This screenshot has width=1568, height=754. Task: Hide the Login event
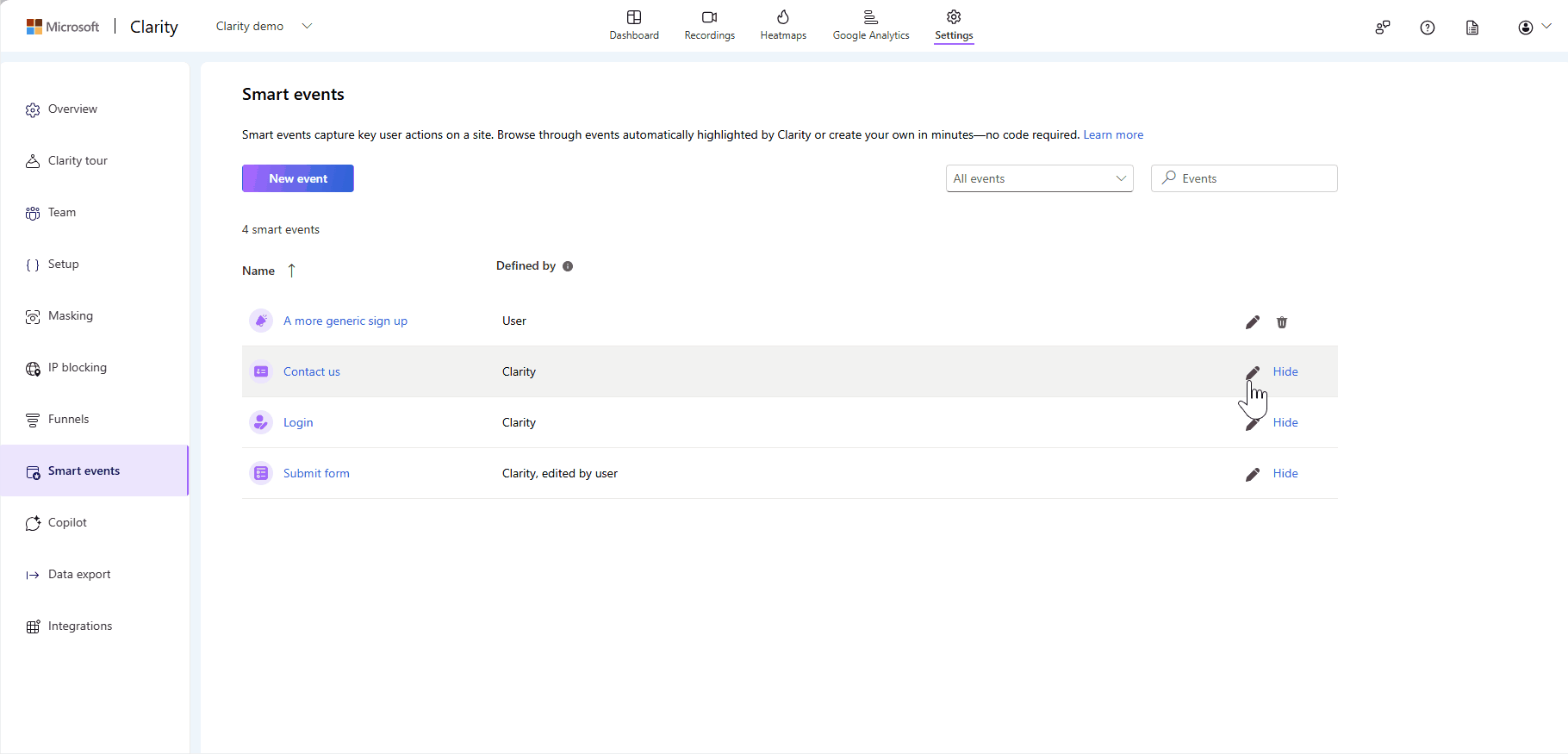click(x=1285, y=422)
